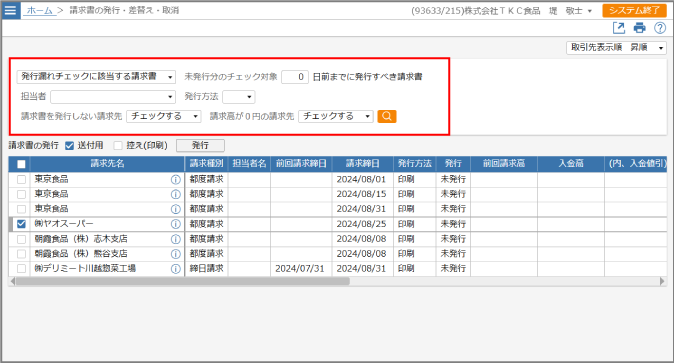Toggle select-all checkbox in table header
674x363 pixels.
(x=21, y=164)
